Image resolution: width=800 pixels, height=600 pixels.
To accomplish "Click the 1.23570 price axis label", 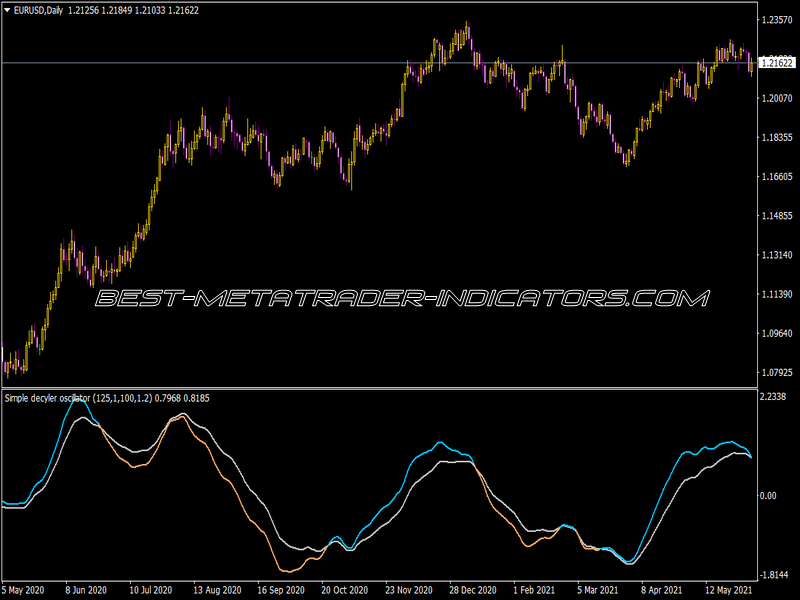I will pos(777,20).
